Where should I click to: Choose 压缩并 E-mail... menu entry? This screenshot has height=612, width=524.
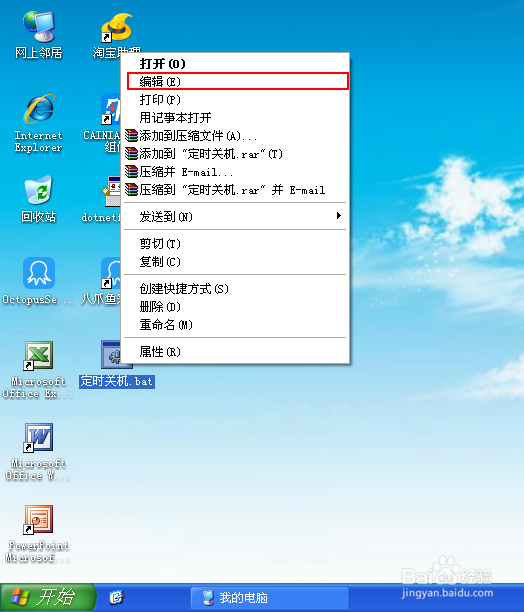click(235, 172)
